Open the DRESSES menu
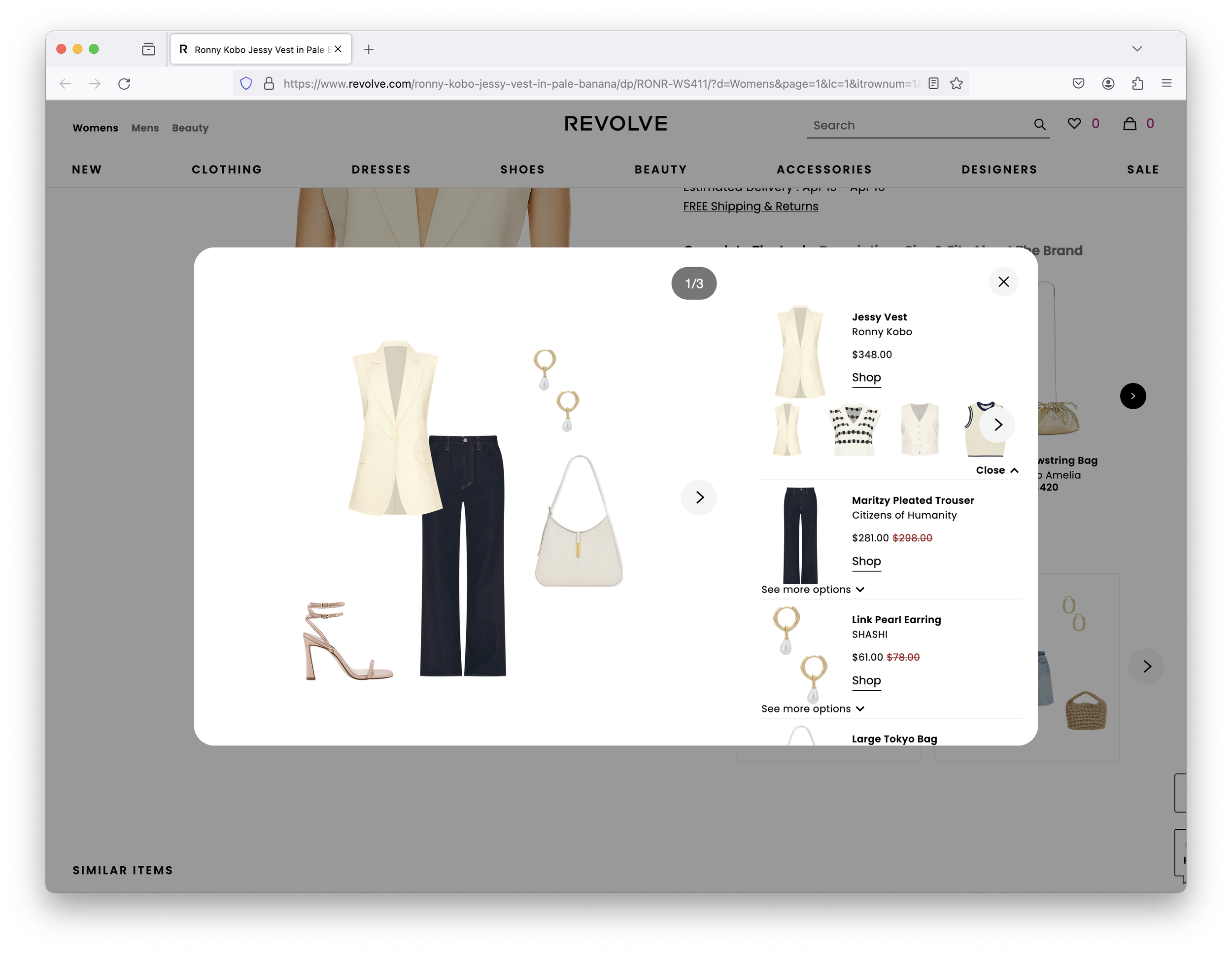 point(381,169)
